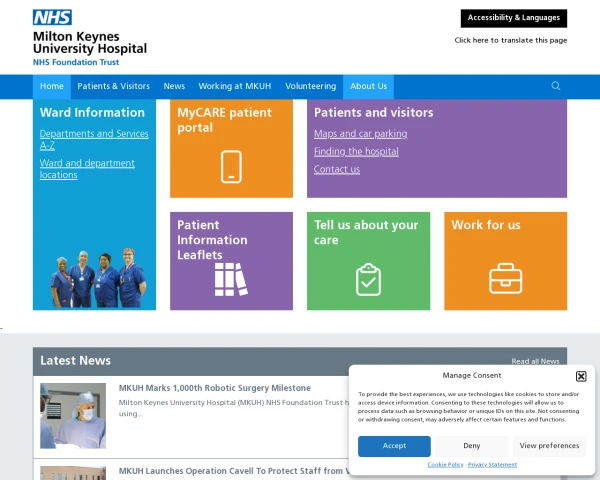
Task: Click the Patient Information Leaflets heading
Action: click(212, 240)
